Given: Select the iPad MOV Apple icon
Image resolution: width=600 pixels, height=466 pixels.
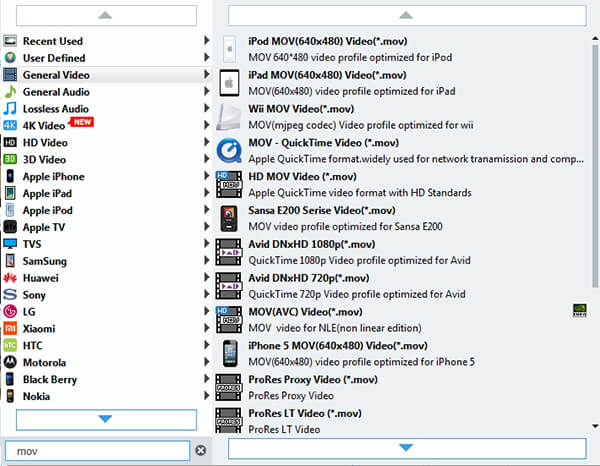Looking at the screenshot, I should click(228, 82).
